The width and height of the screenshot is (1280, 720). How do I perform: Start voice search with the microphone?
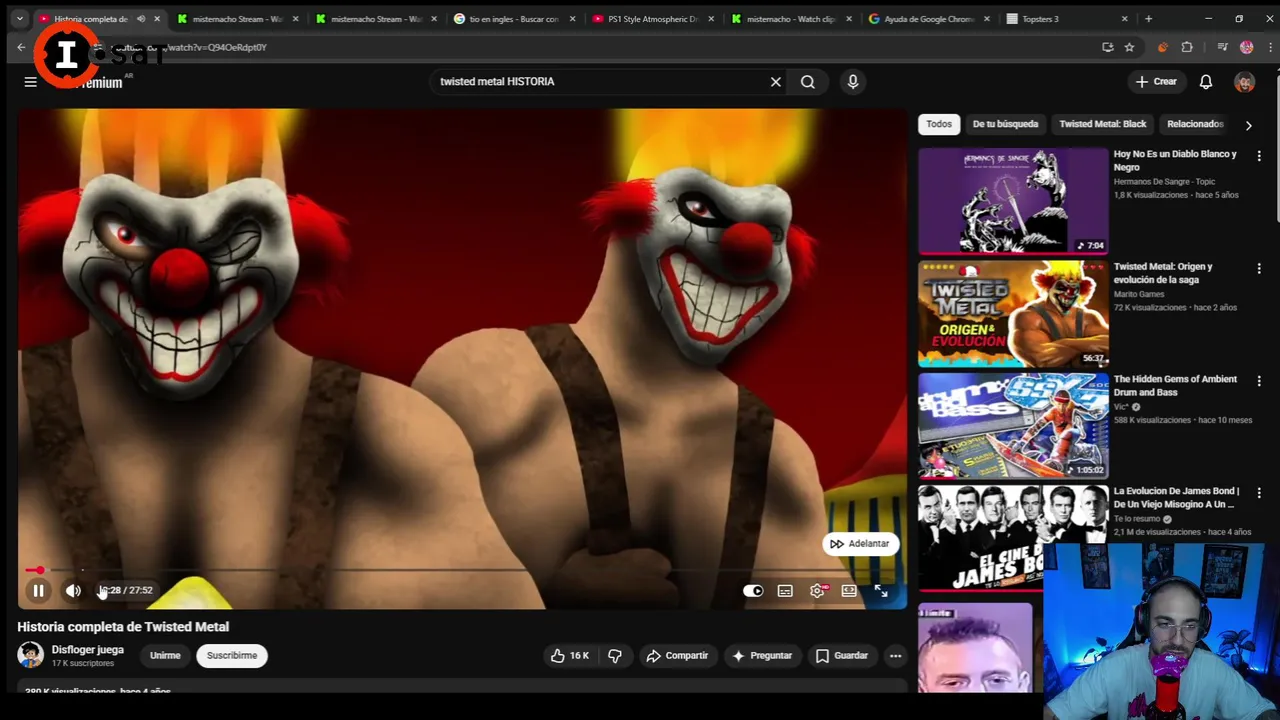(x=853, y=82)
